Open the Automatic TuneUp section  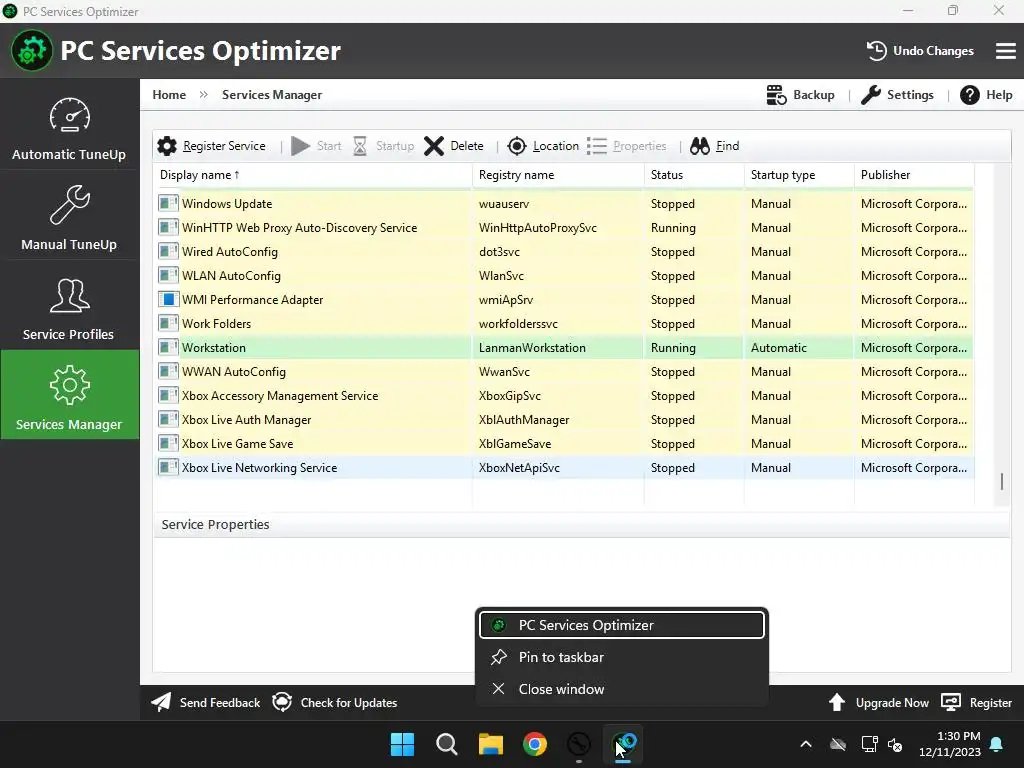coord(69,129)
